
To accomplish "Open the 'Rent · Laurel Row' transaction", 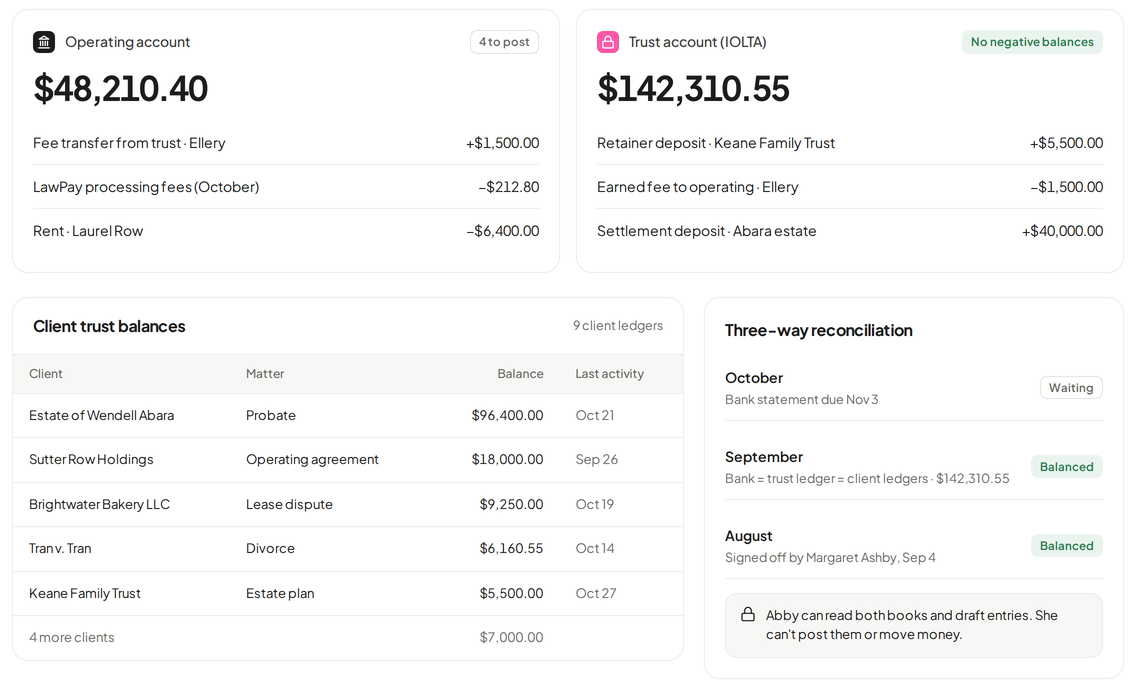I will (286, 231).
